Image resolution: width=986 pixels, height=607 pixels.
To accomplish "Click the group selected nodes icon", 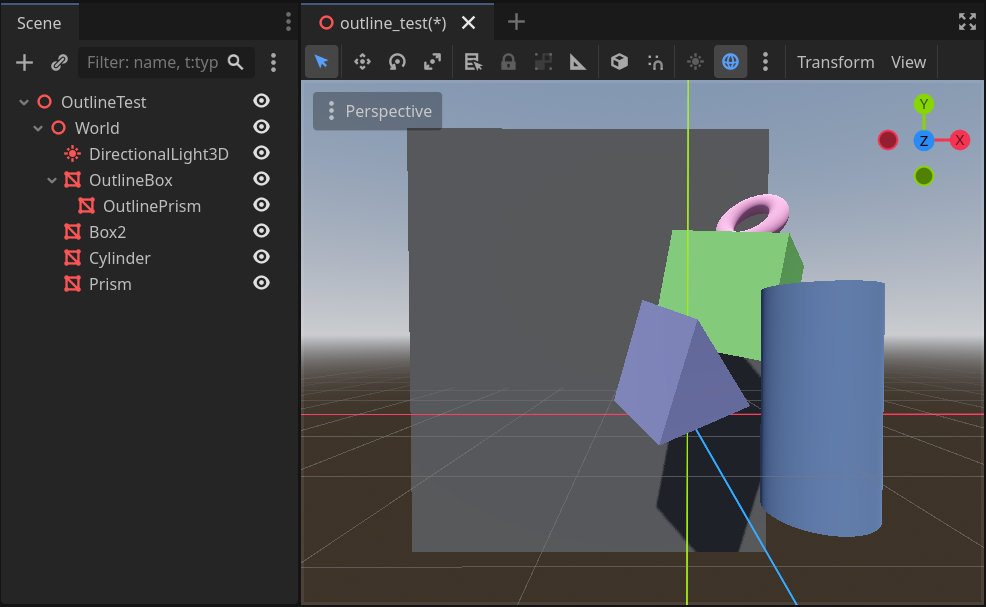I will pos(543,62).
